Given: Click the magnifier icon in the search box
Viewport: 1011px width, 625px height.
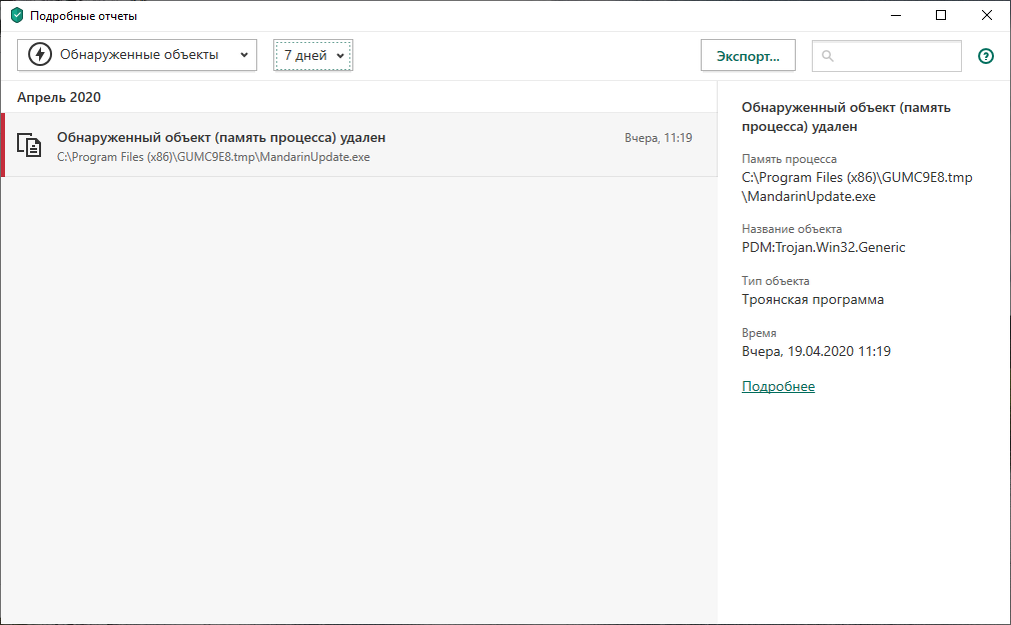Looking at the screenshot, I should pos(828,56).
